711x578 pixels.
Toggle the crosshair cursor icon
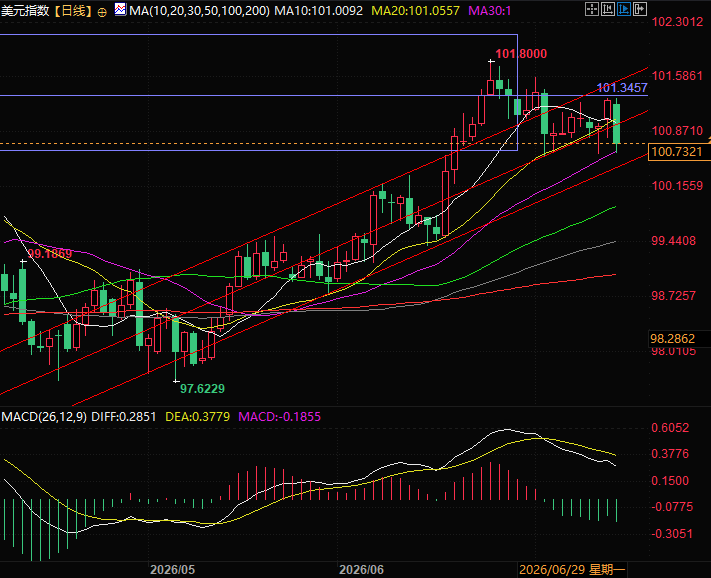click(x=592, y=9)
